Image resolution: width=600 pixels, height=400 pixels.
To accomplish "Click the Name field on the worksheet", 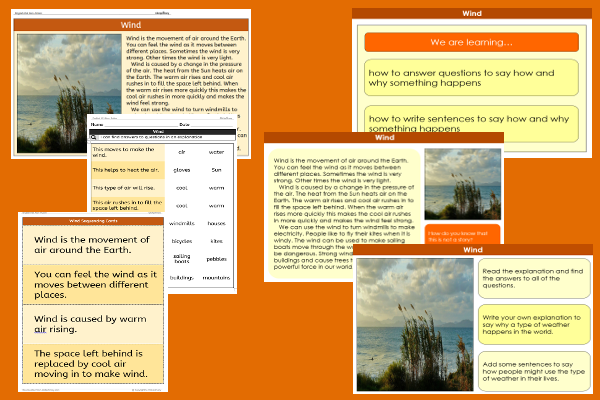I will (x=135, y=125).
